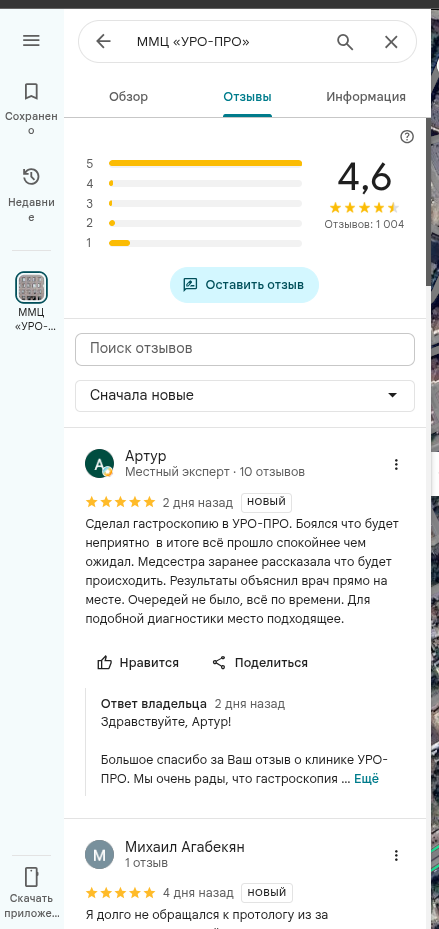Screen dimensions: 439x929
Task: Like Артур's review with Нравится
Action: 138,662
